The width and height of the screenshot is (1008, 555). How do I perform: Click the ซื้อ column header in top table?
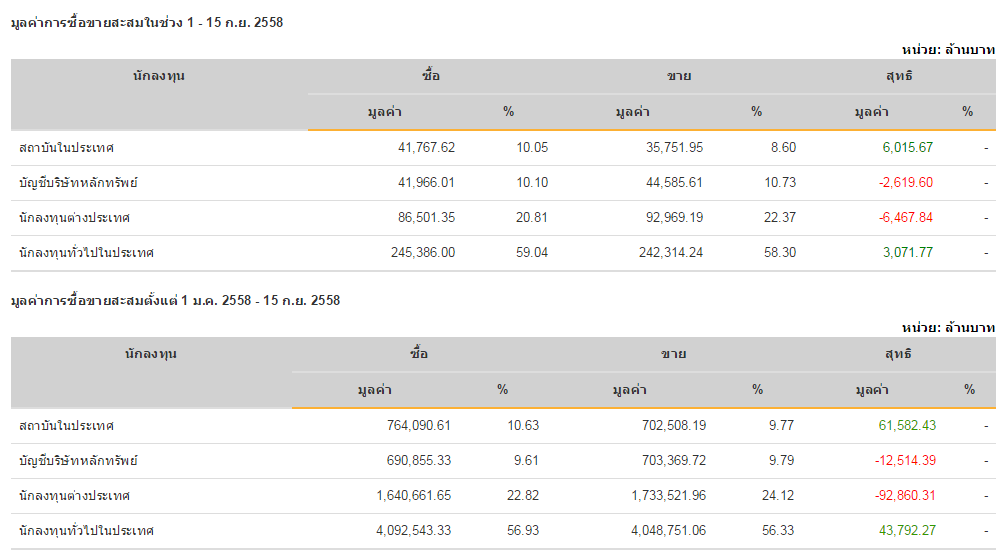430,76
